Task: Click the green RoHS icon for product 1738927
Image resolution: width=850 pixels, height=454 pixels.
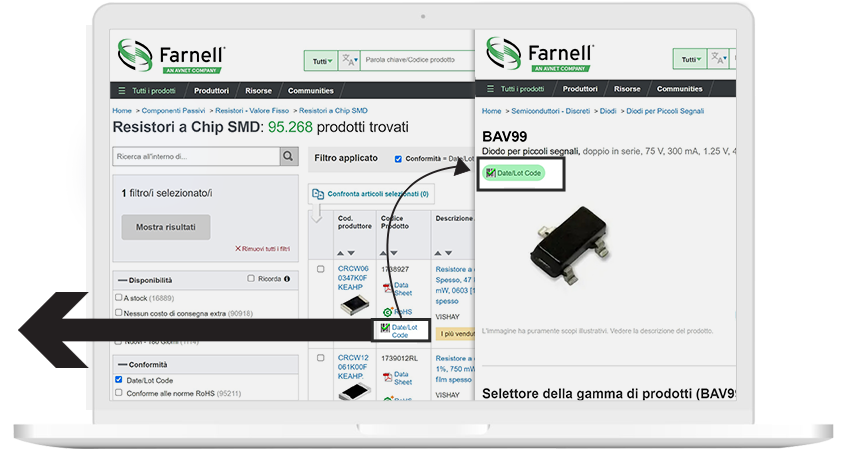Action: [388, 312]
